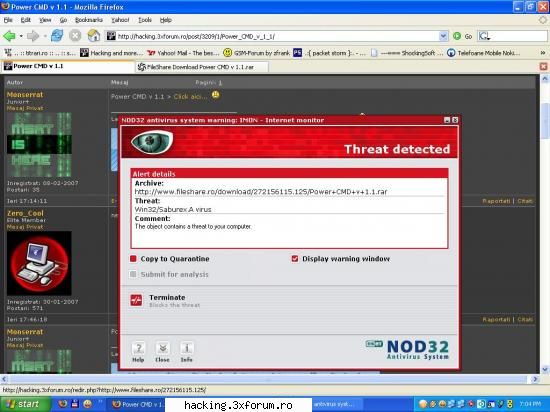This screenshot has height=412, width=550.
Task: Stop loading with the Stop icon
Action: [x=75, y=36]
